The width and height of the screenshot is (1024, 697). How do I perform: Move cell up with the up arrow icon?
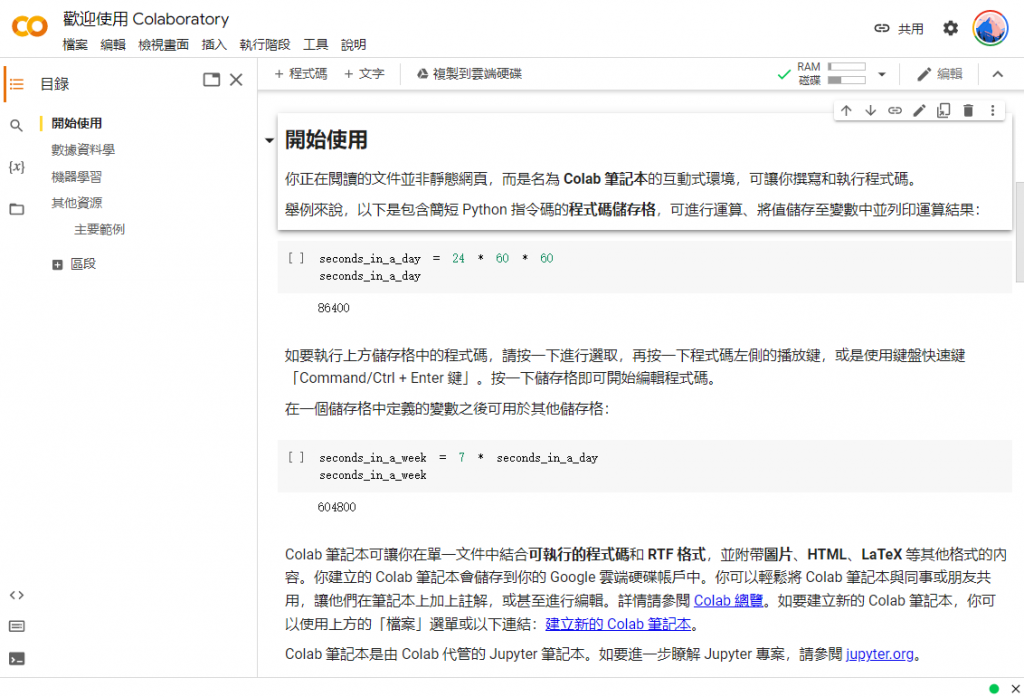pyautogui.click(x=846, y=110)
